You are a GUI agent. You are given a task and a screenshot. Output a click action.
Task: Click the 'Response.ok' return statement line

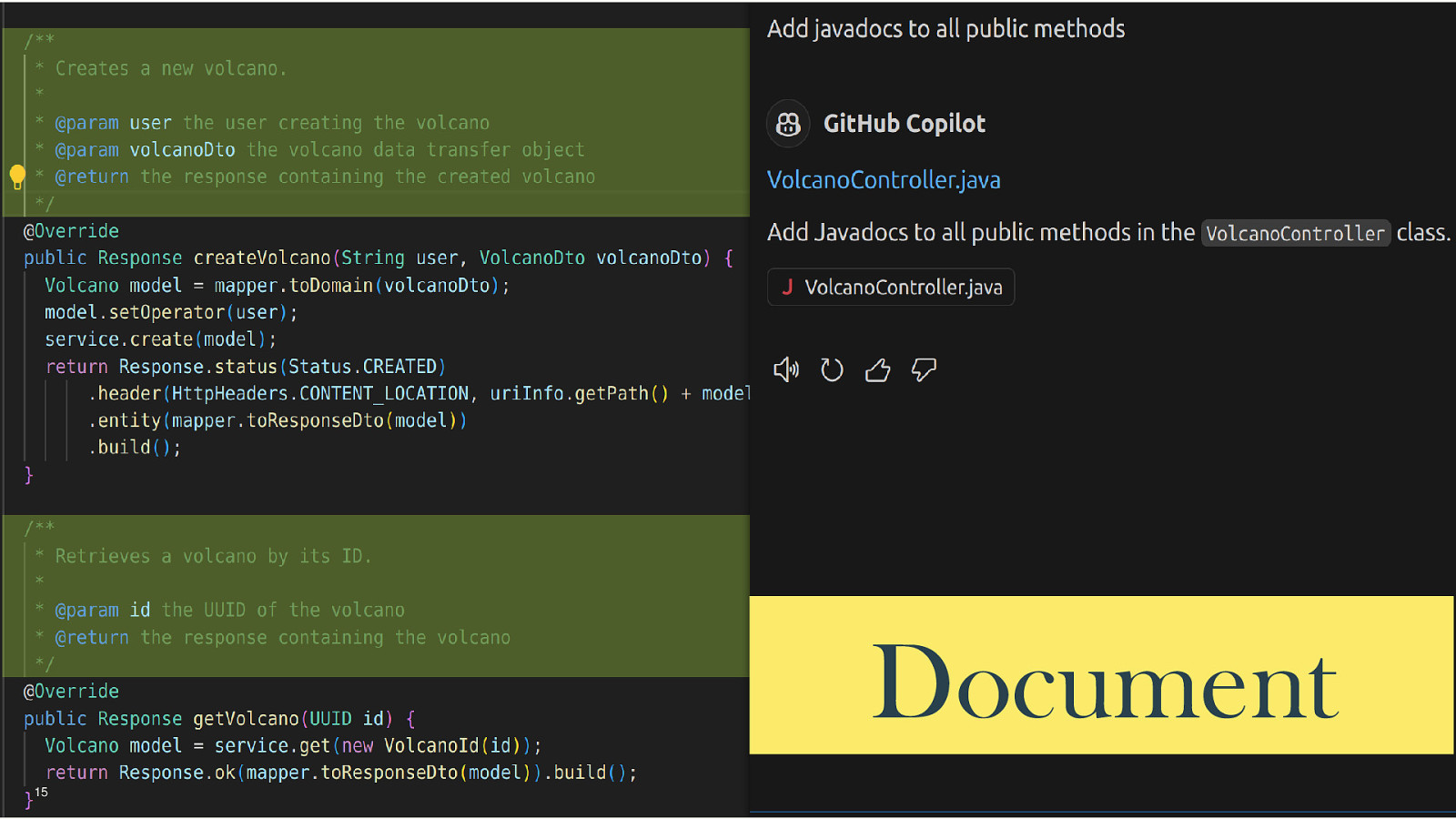(x=341, y=773)
